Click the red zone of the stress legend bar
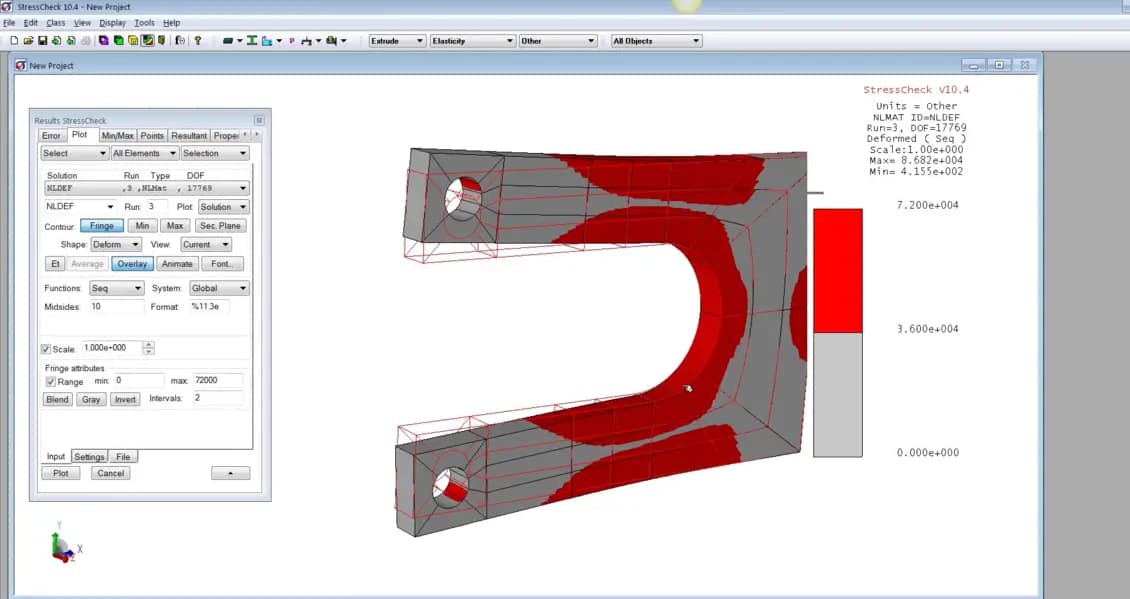1130x599 pixels. 836,270
